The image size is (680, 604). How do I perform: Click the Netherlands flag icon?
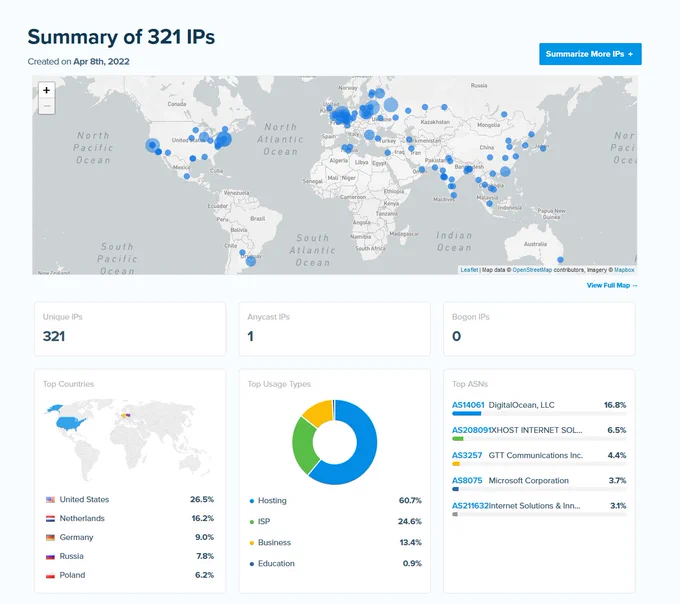click(50, 519)
